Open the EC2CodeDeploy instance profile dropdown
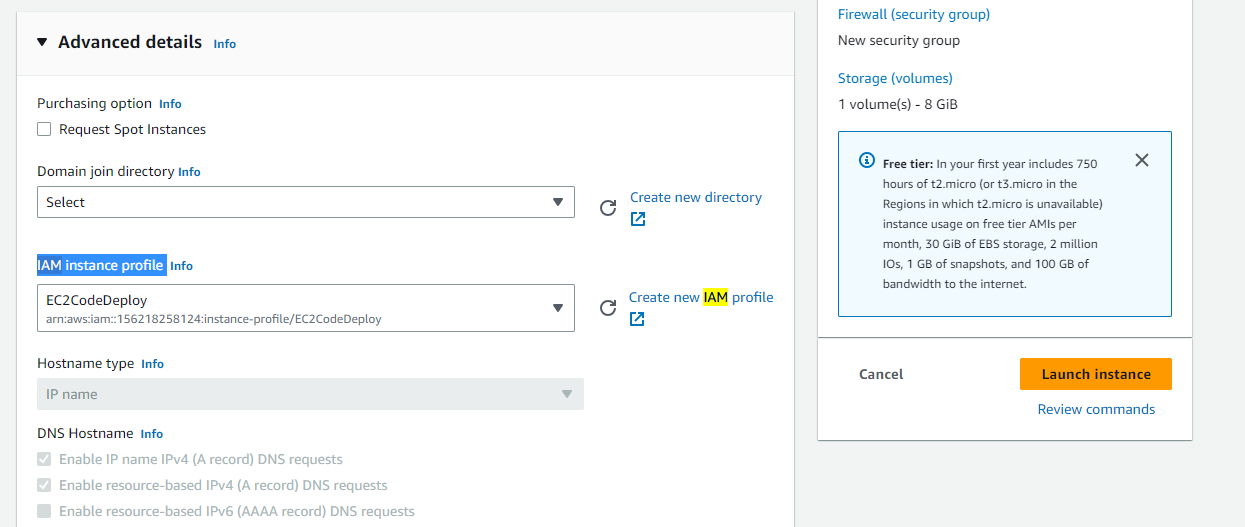 click(x=306, y=308)
